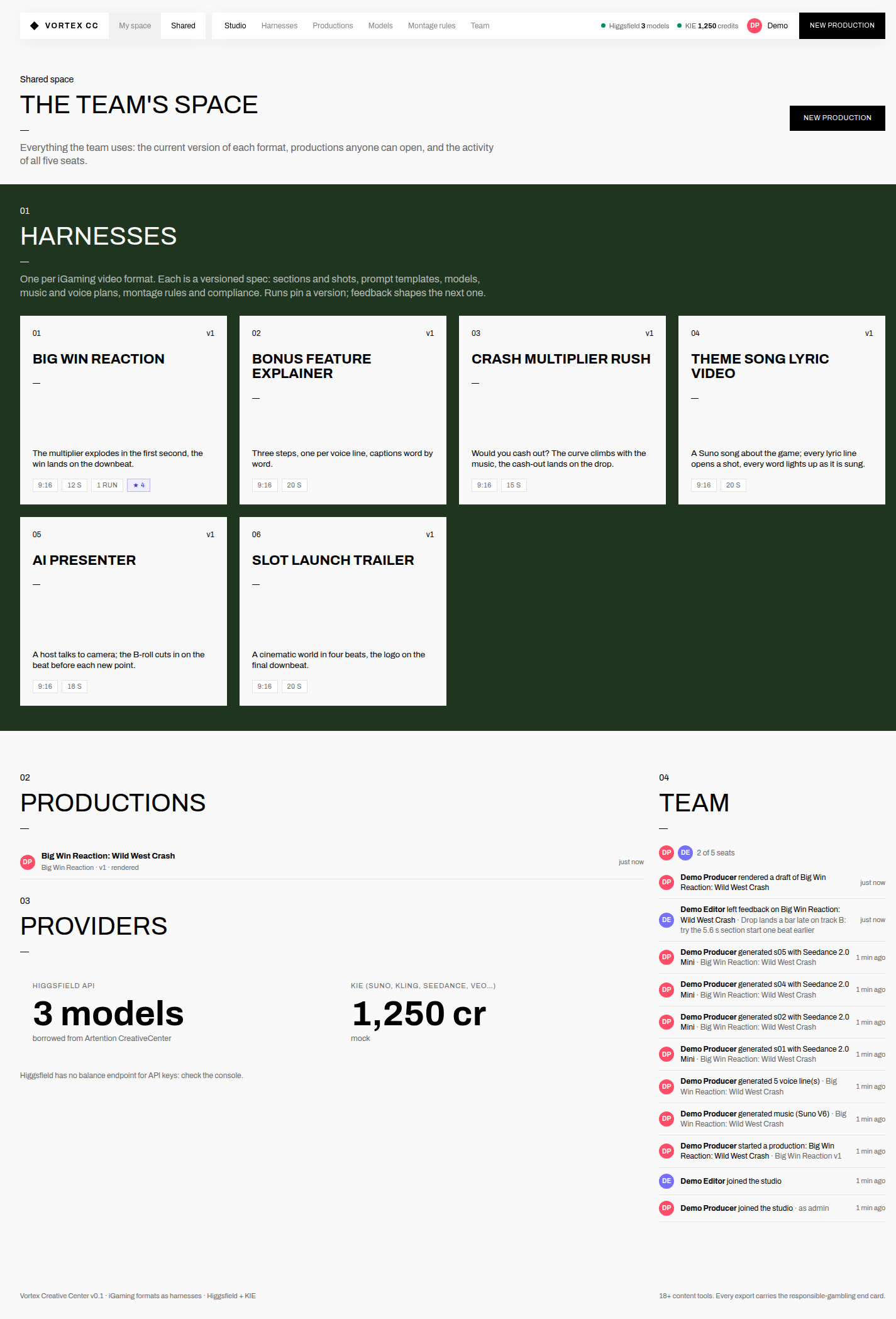
Task: Open the Big Win Reaction: Wild West Crash production
Action: tap(332, 862)
